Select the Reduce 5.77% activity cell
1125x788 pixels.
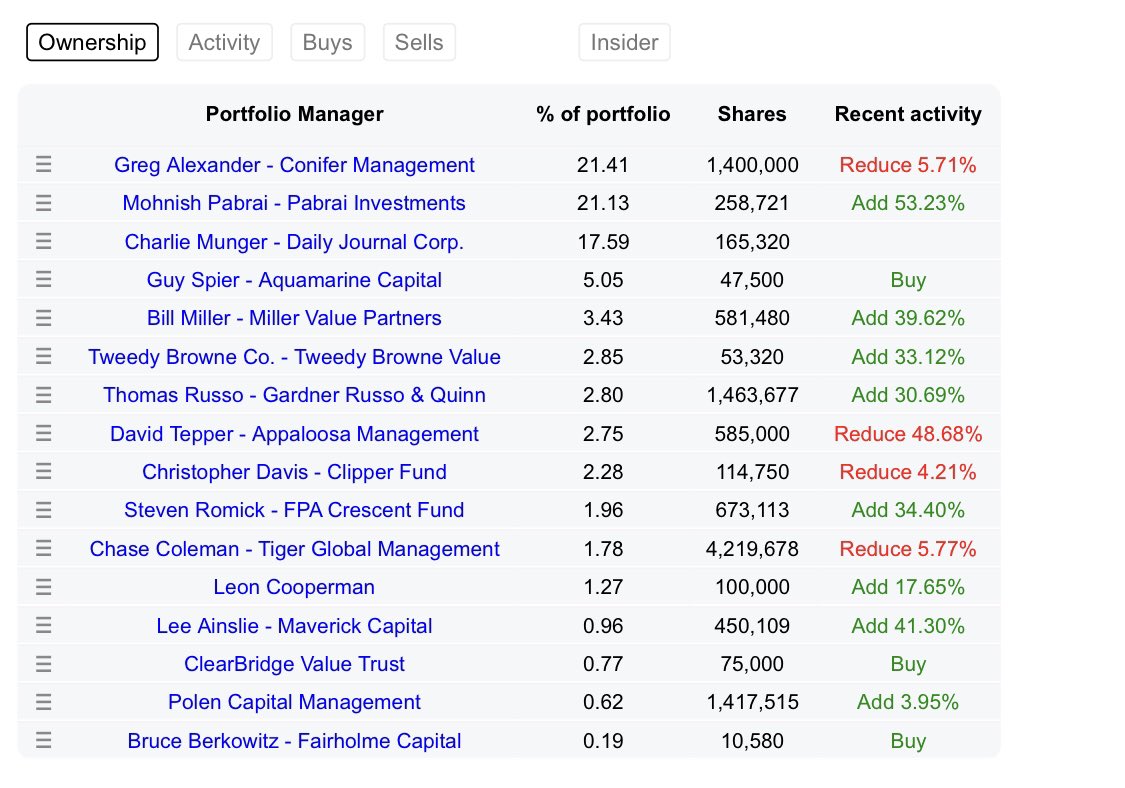(x=908, y=549)
